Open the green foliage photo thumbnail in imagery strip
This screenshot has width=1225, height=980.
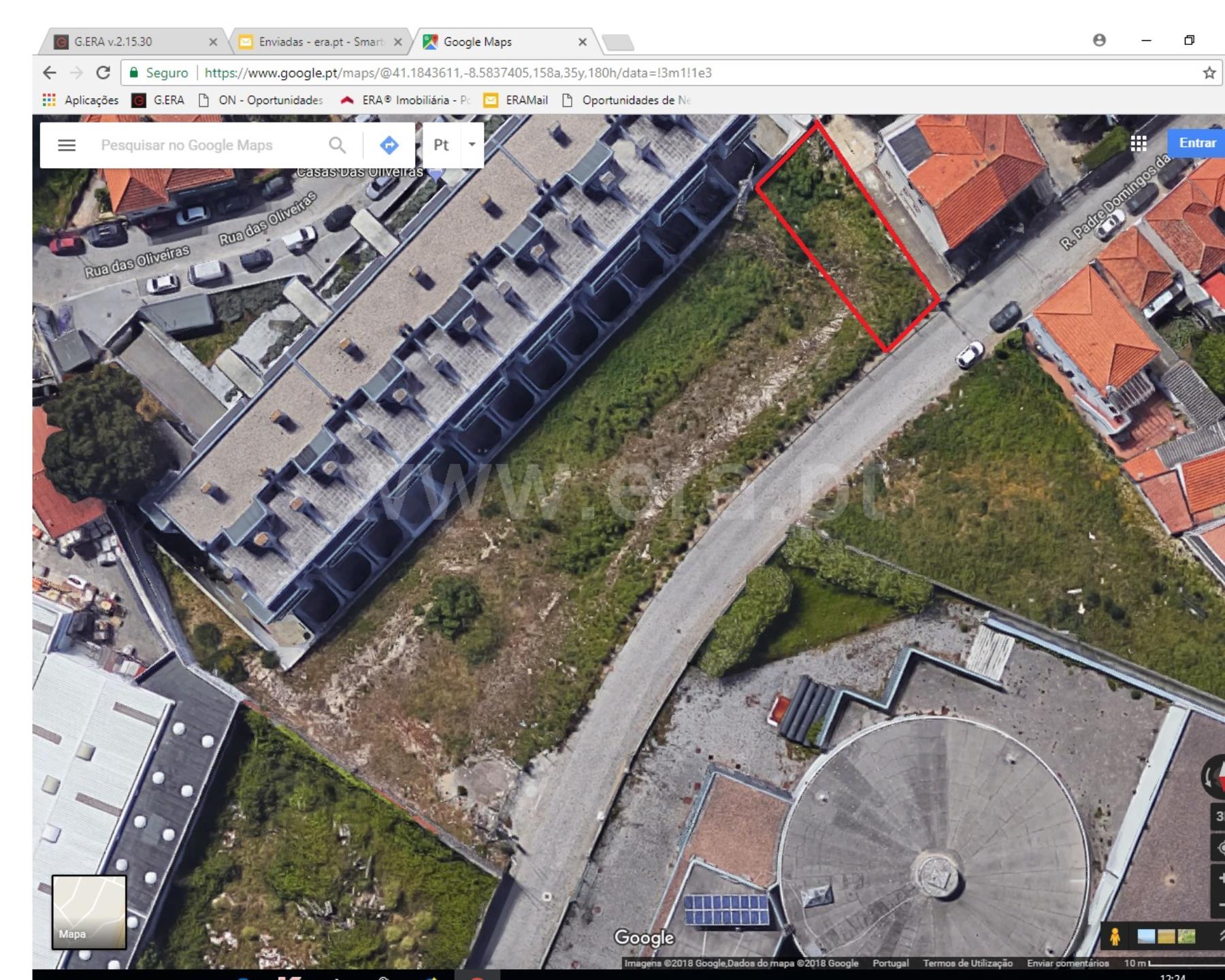1186,937
